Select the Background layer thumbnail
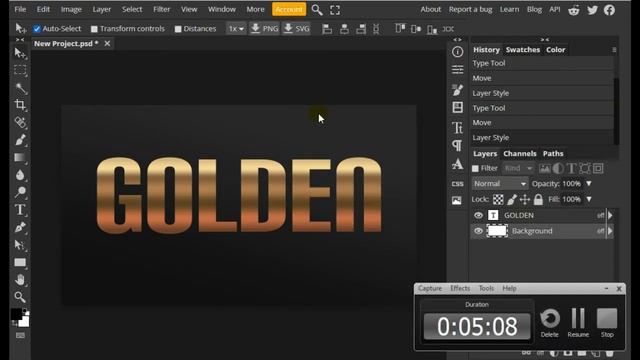This screenshot has width=640, height=360. click(497, 231)
